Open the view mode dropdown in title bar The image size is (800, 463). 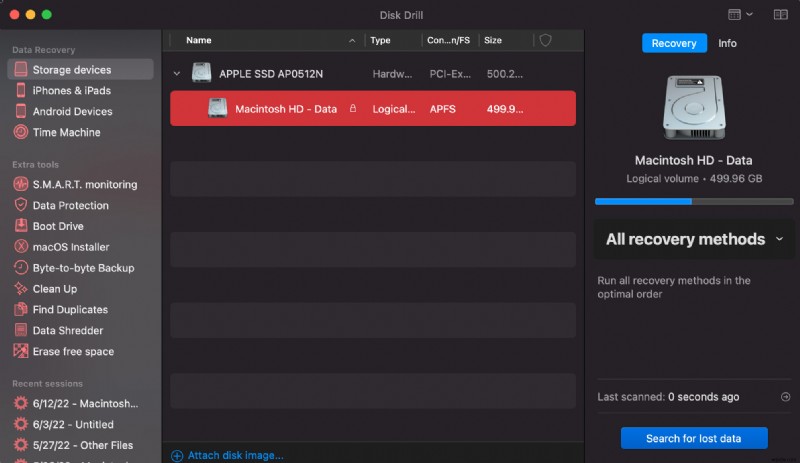741,15
